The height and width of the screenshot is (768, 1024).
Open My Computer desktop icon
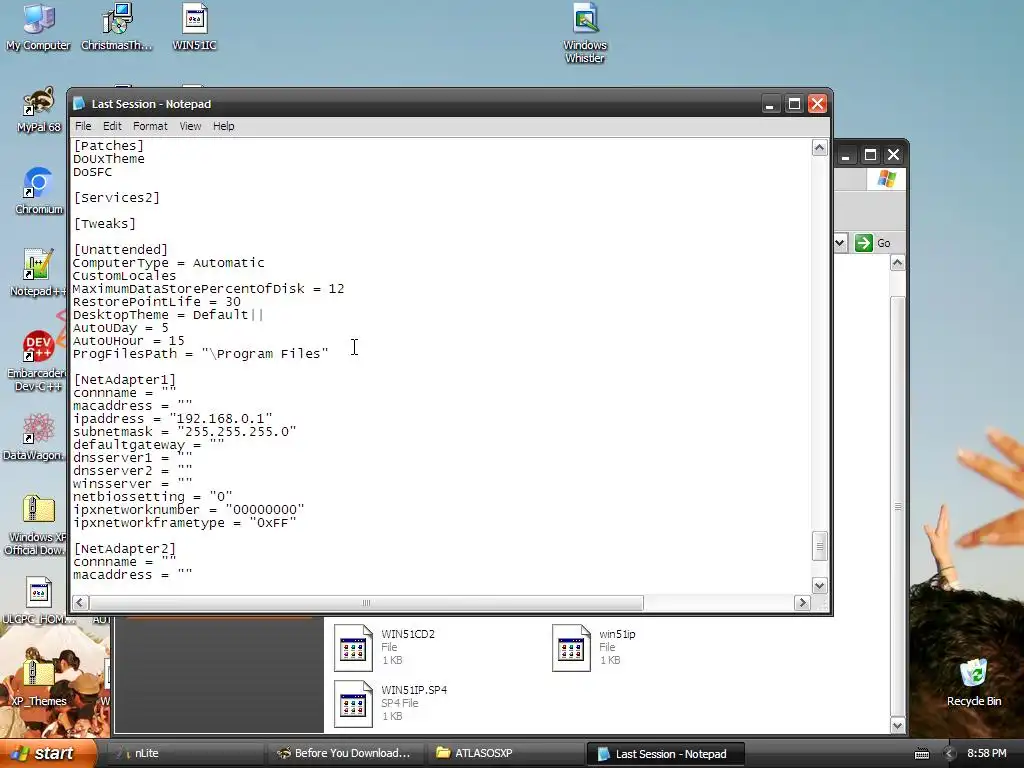(38, 26)
